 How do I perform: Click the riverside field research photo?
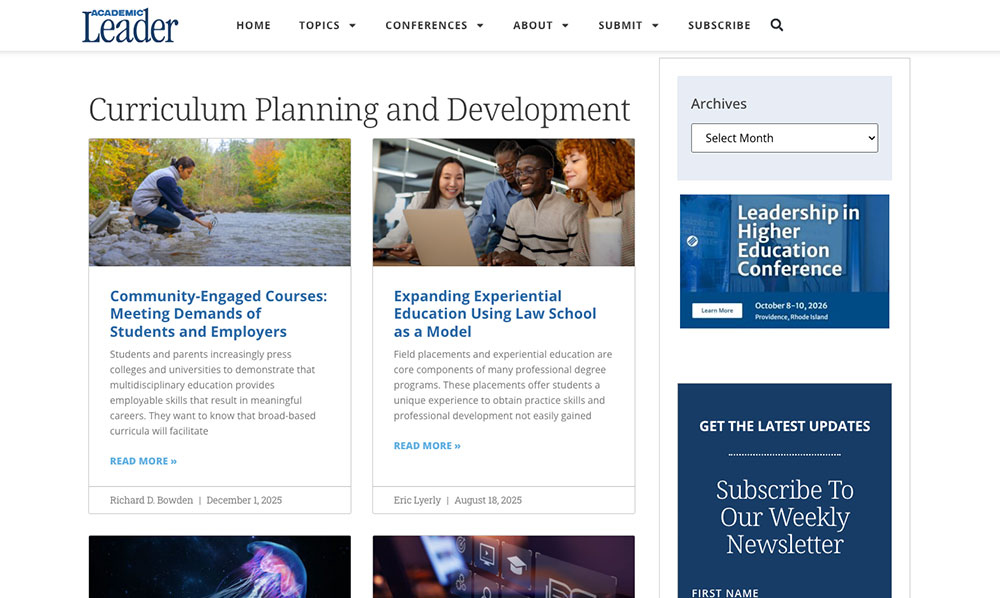219,202
